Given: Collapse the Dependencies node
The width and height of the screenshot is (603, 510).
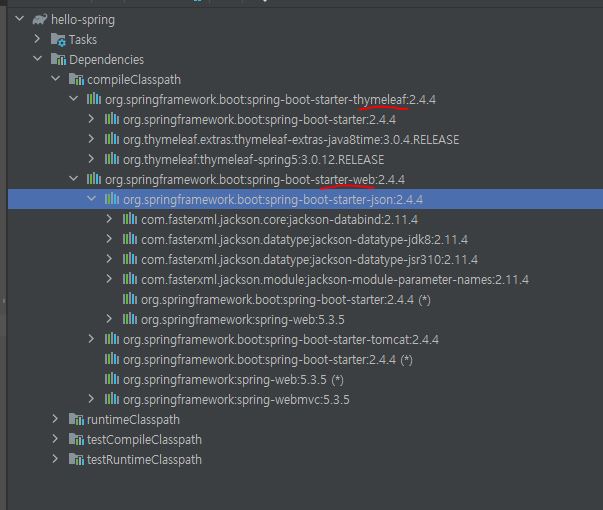Looking at the screenshot, I should 37,58.
